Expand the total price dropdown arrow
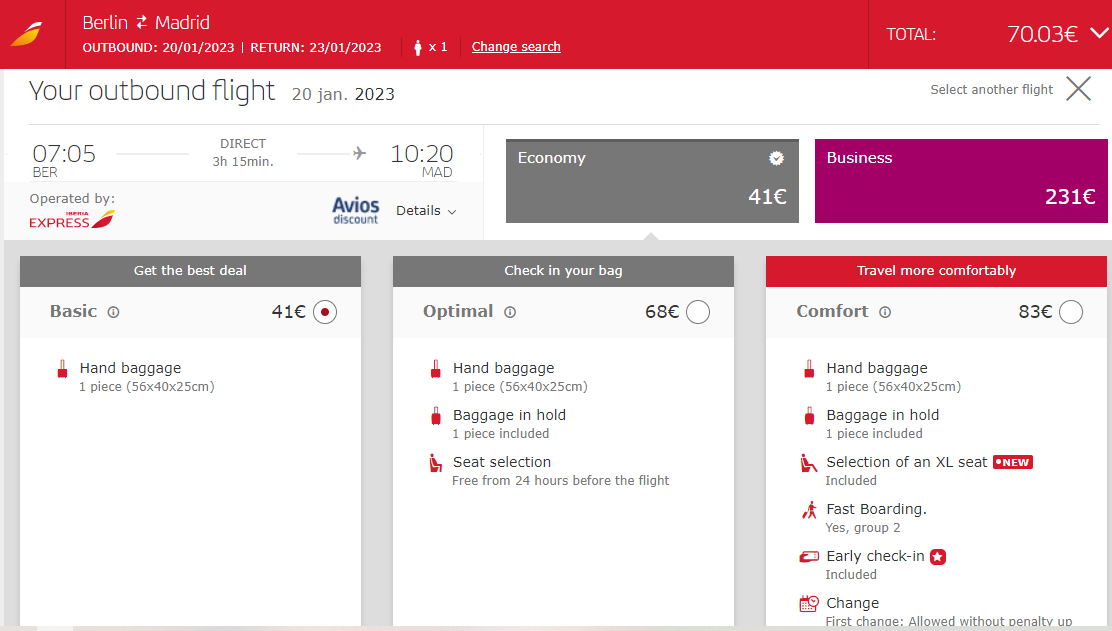 tap(1100, 33)
